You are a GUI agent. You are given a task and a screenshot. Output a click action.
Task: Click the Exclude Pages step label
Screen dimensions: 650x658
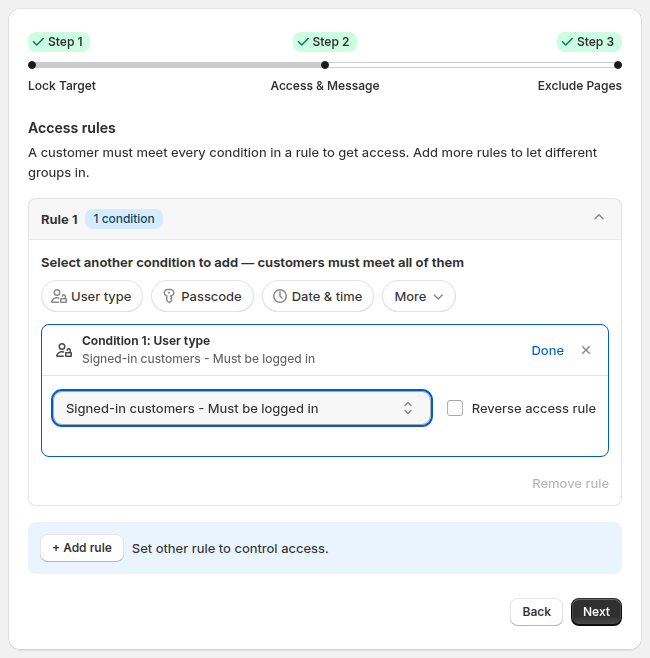[x=580, y=86]
